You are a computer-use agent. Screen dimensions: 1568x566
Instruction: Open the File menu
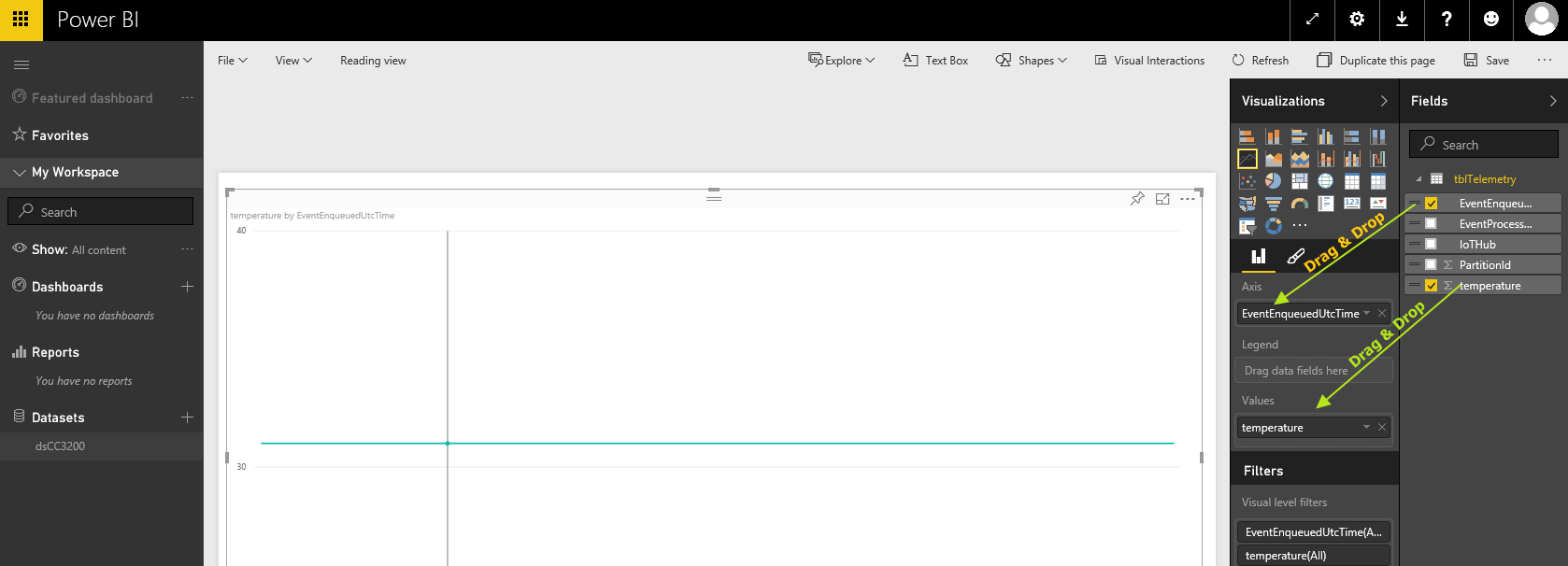[233, 61]
